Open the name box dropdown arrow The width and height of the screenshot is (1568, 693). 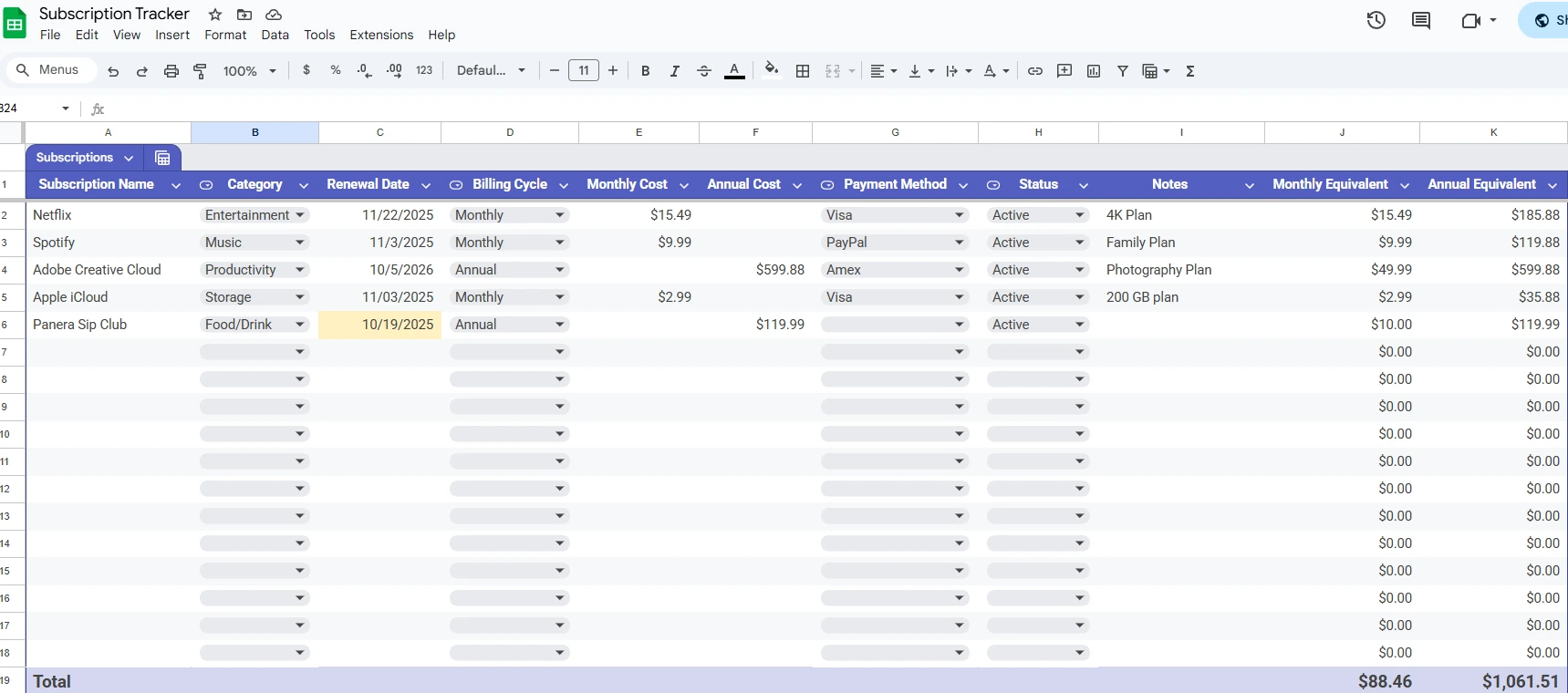coord(66,109)
